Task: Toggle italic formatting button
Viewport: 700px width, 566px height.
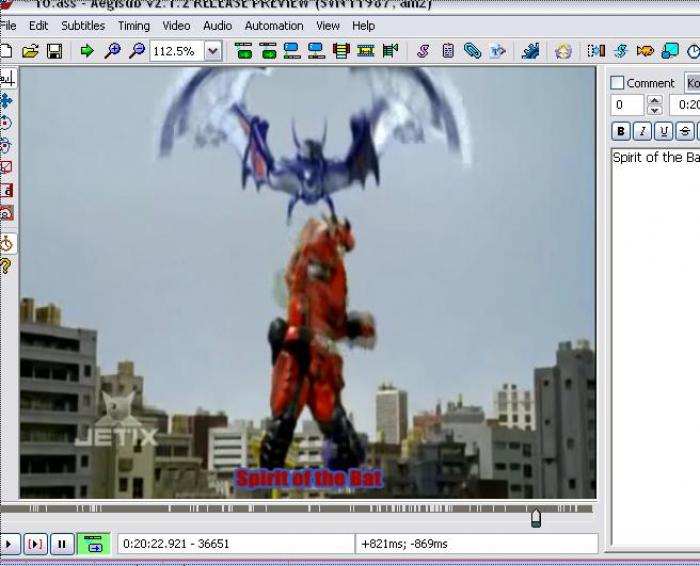Action: point(642,131)
